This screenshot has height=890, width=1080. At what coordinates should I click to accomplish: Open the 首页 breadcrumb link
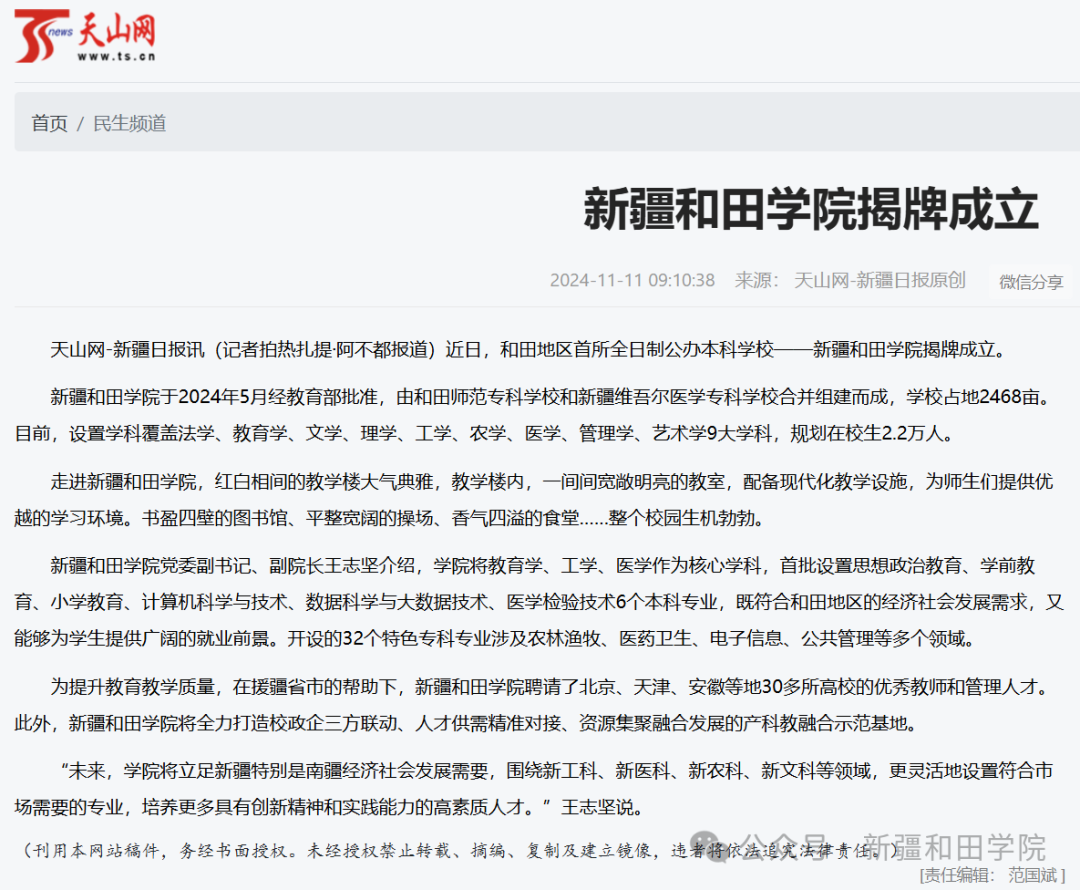click(47, 123)
